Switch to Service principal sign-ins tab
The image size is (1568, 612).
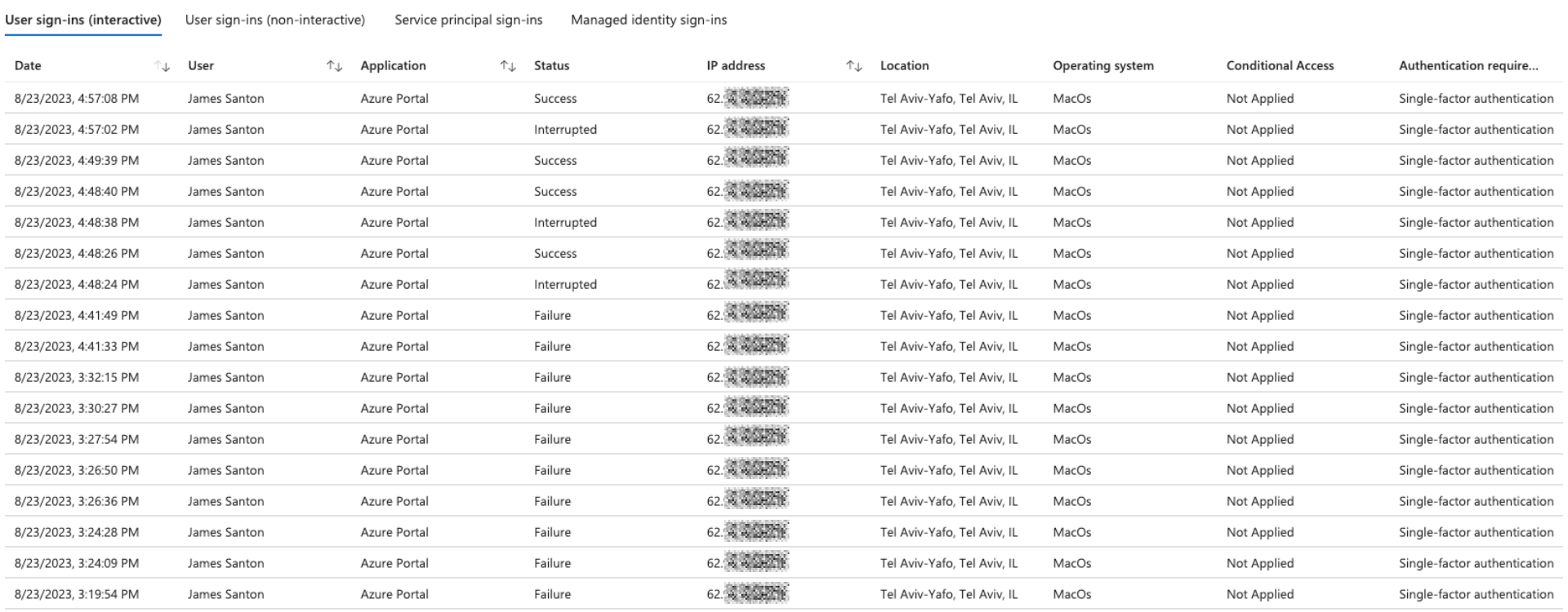[x=469, y=20]
